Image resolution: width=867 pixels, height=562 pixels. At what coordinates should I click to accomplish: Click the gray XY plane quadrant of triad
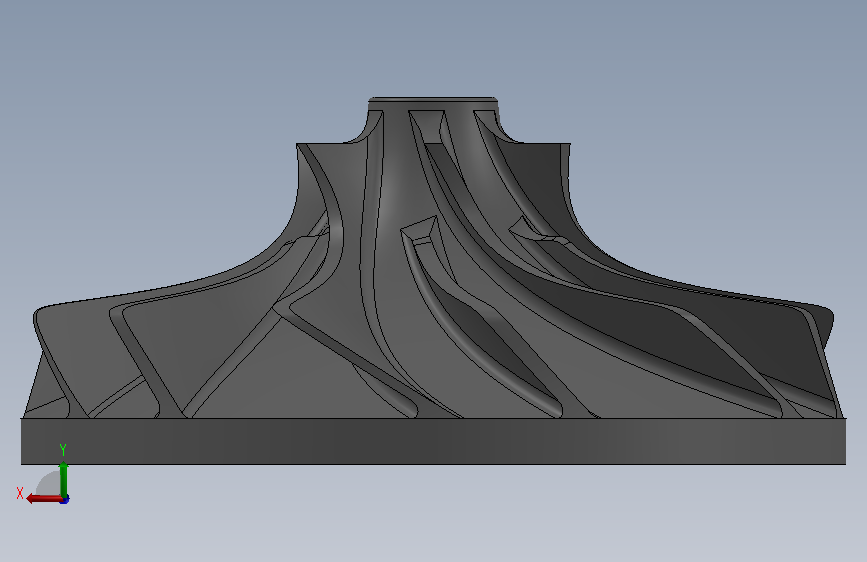49,484
